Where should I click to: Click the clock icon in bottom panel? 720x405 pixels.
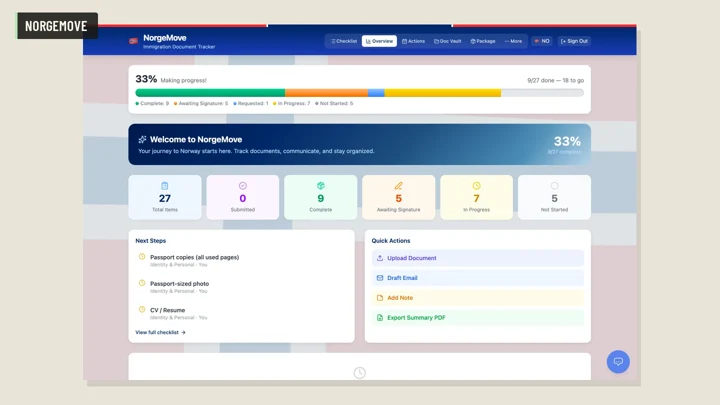(360, 373)
